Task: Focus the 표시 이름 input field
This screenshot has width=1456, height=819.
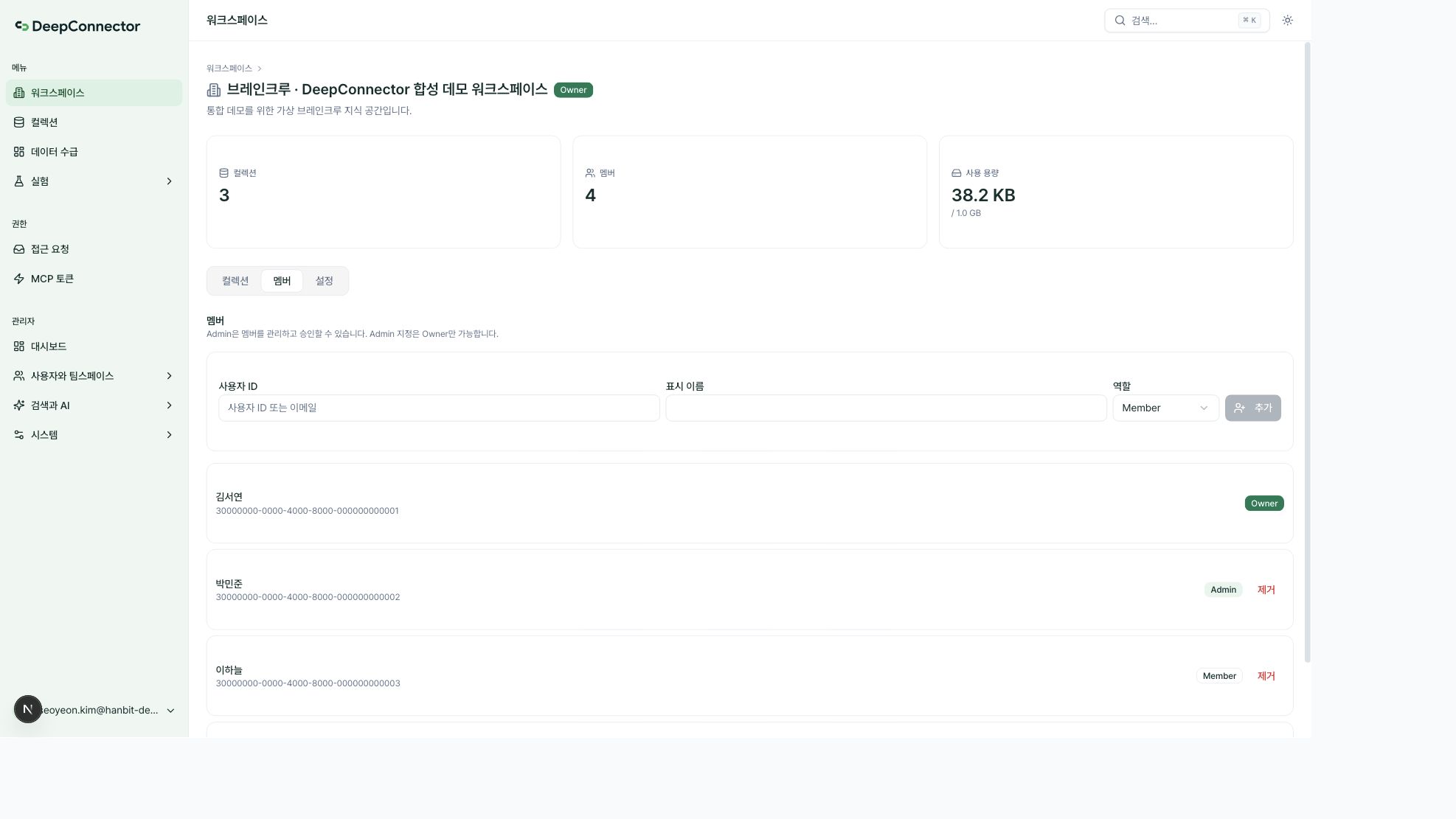Action: click(886, 408)
